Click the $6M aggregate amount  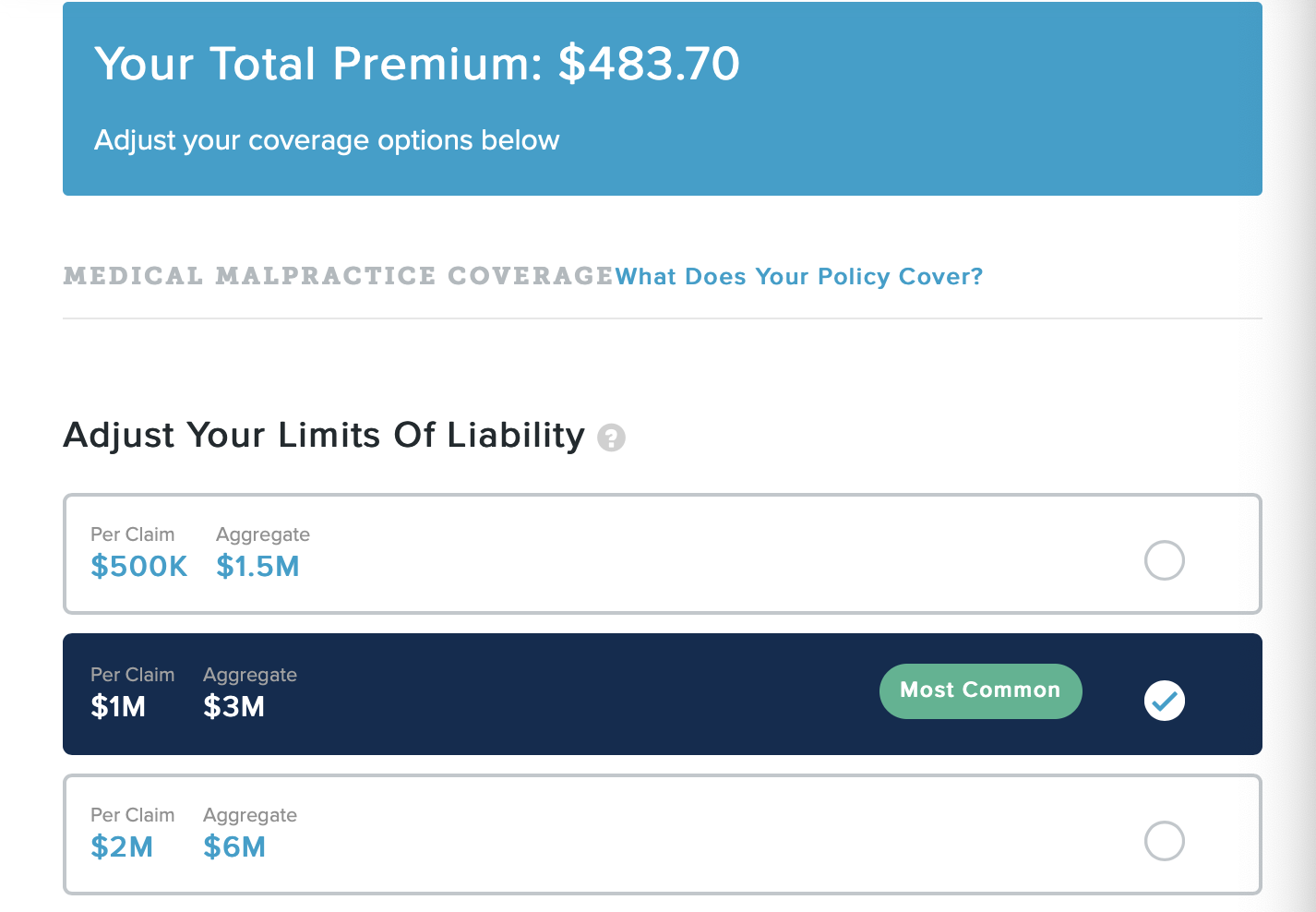tap(234, 847)
